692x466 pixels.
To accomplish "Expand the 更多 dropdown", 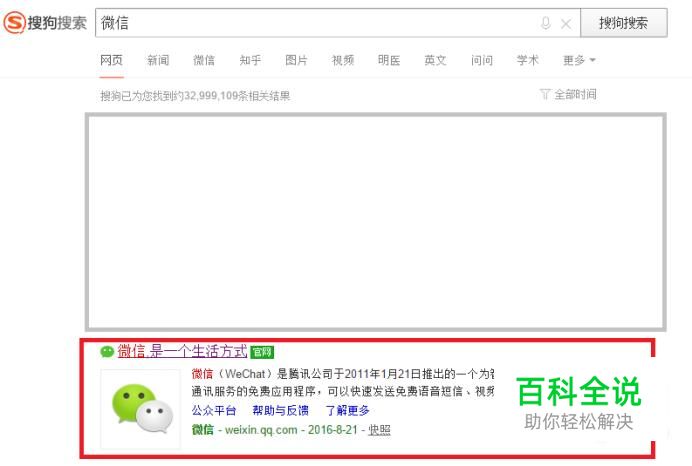I will point(579,60).
